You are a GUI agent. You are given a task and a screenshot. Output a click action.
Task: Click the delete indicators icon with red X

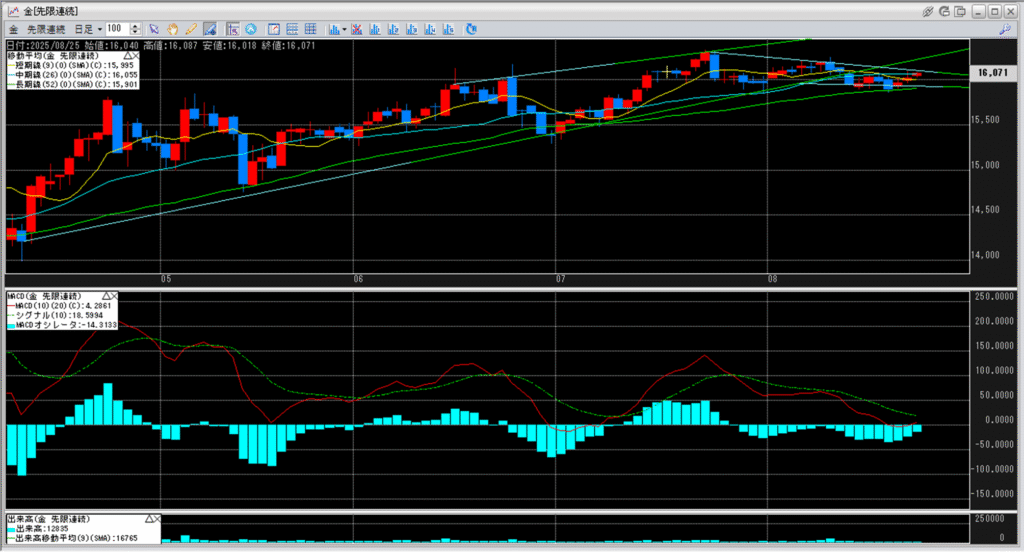(357, 29)
